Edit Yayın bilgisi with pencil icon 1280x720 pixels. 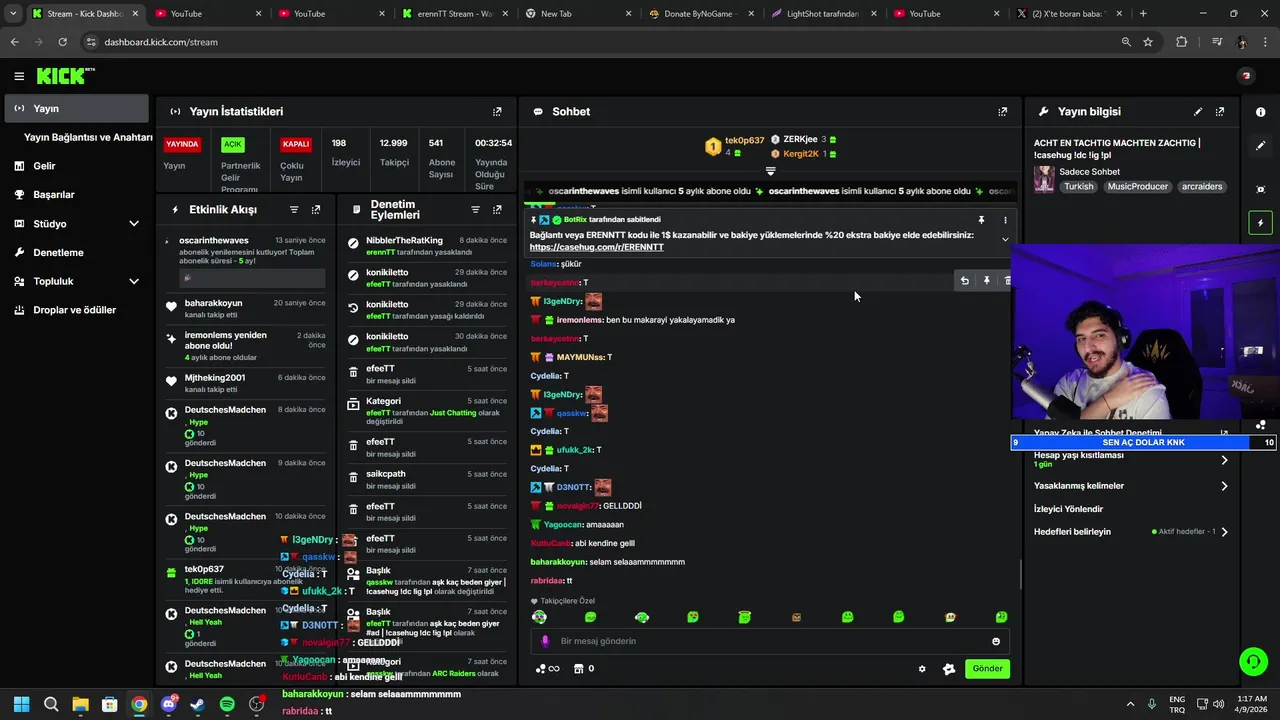(1198, 112)
